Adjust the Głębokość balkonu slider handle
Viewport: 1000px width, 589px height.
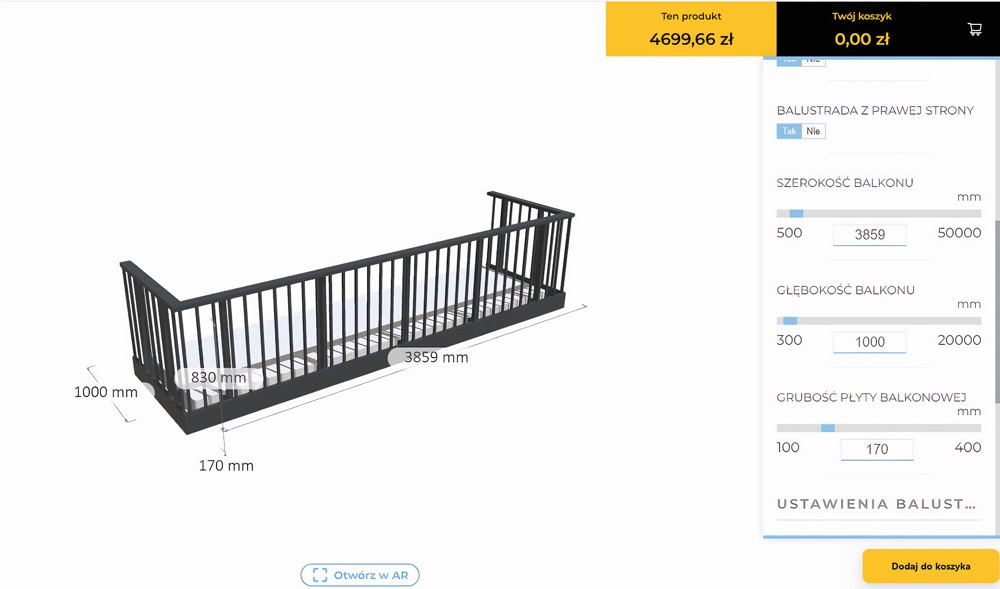[x=790, y=321]
